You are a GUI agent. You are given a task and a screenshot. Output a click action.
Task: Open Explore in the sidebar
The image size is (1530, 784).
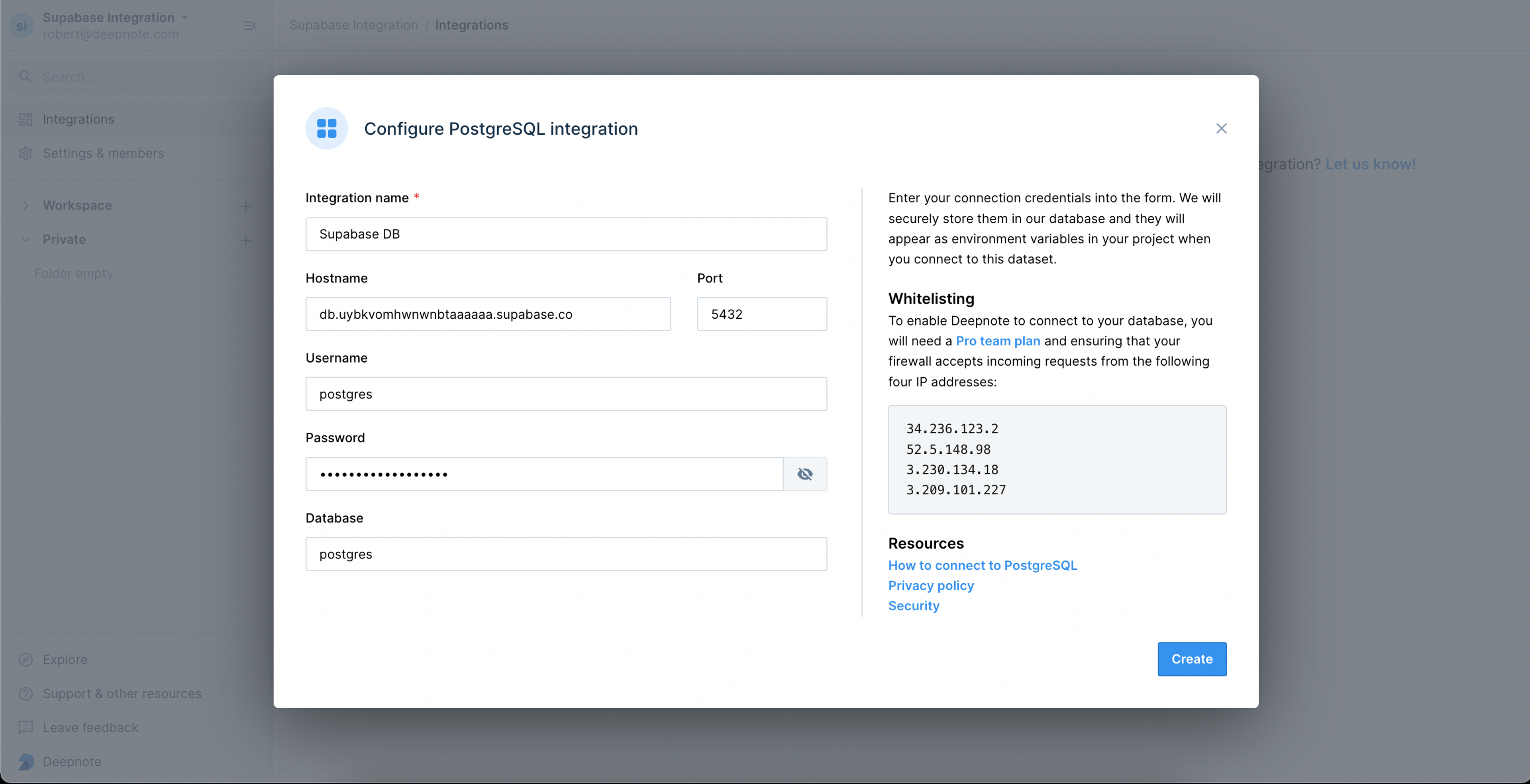pyautogui.click(x=65, y=659)
